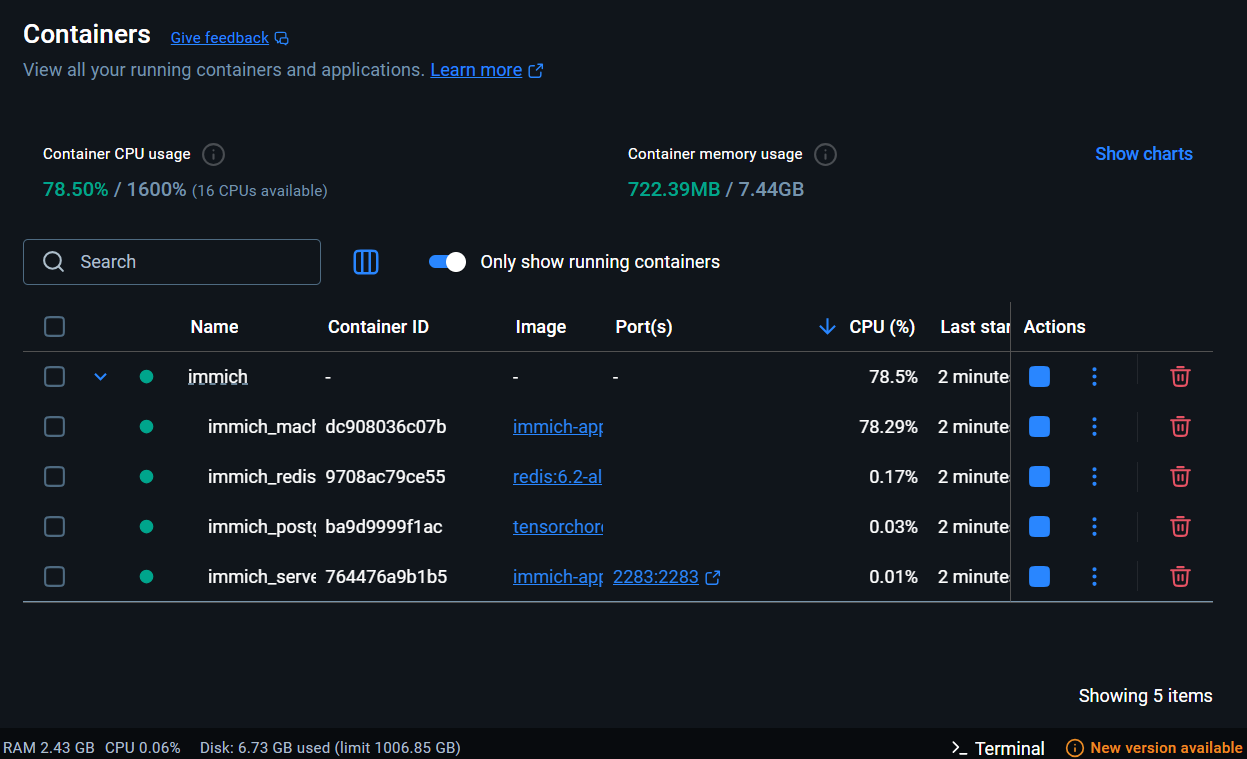Open image link for 764476a9b1b5 container
The width and height of the screenshot is (1247, 759).
[x=558, y=577]
